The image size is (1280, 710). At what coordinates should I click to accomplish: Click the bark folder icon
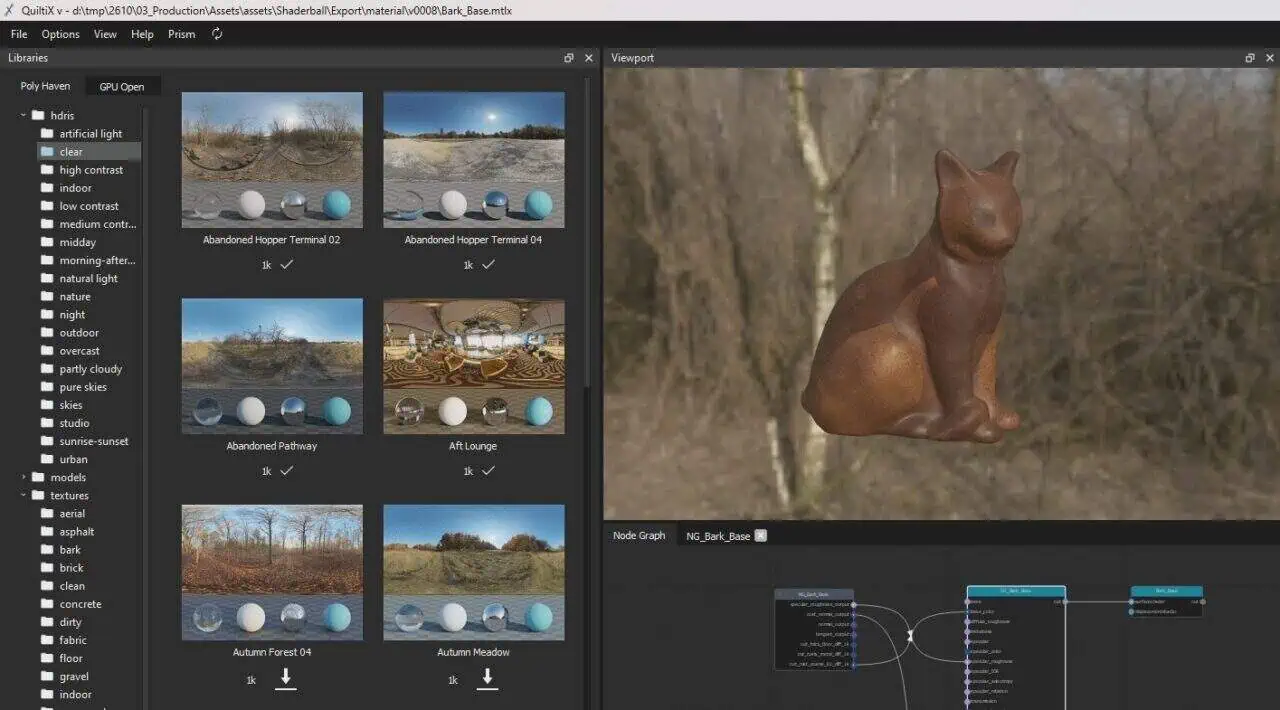point(47,549)
